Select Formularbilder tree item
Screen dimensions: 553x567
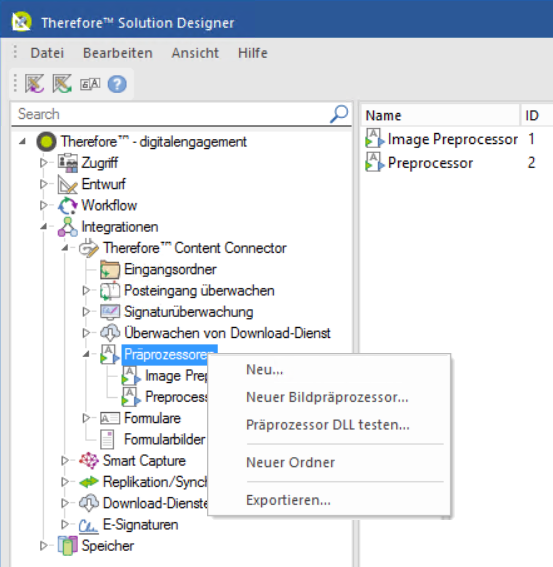coord(165,440)
